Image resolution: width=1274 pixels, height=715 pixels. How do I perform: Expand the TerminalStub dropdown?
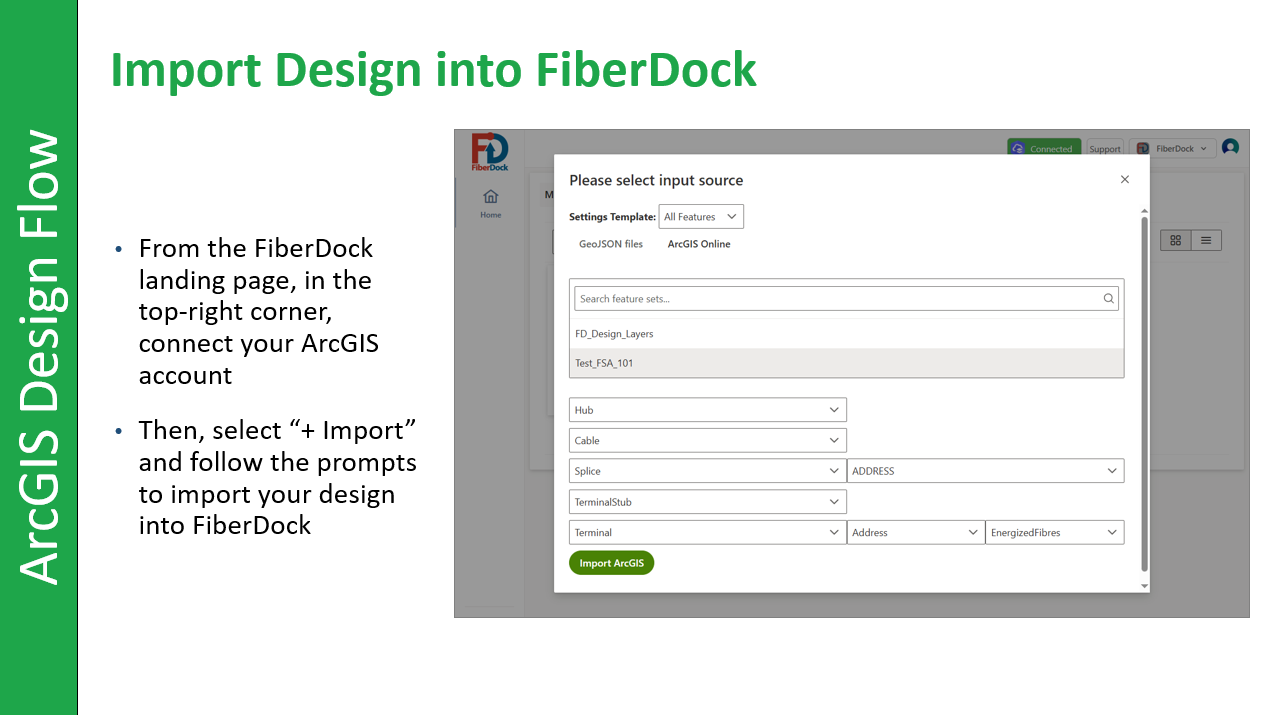coord(708,502)
